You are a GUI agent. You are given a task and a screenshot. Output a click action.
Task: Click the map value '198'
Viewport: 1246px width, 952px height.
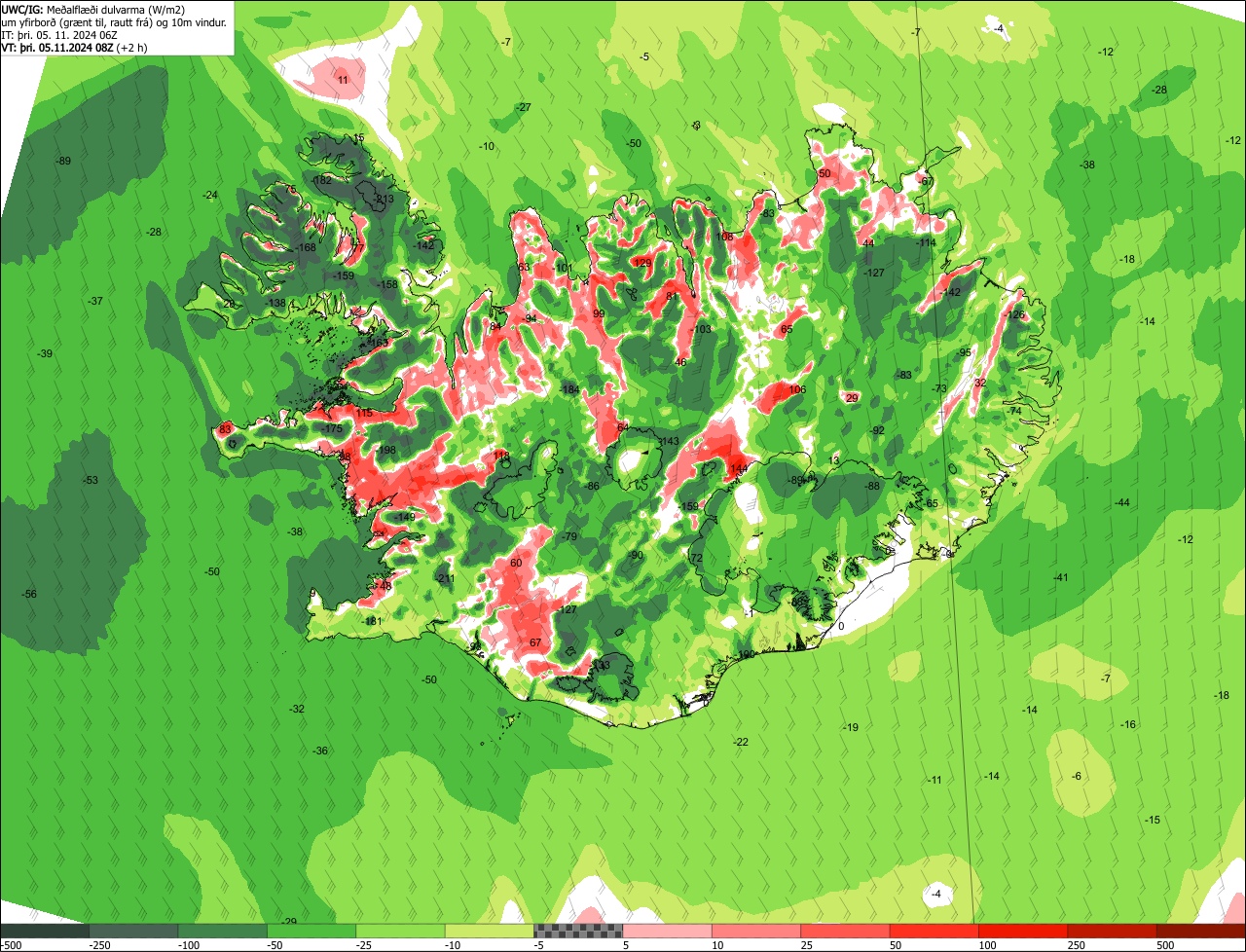[x=387, y=450]
